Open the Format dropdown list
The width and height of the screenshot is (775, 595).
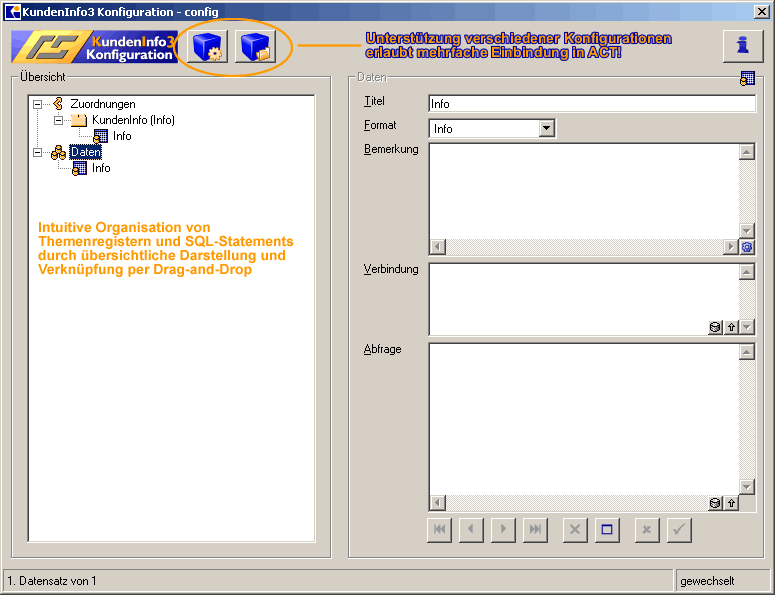546,128
